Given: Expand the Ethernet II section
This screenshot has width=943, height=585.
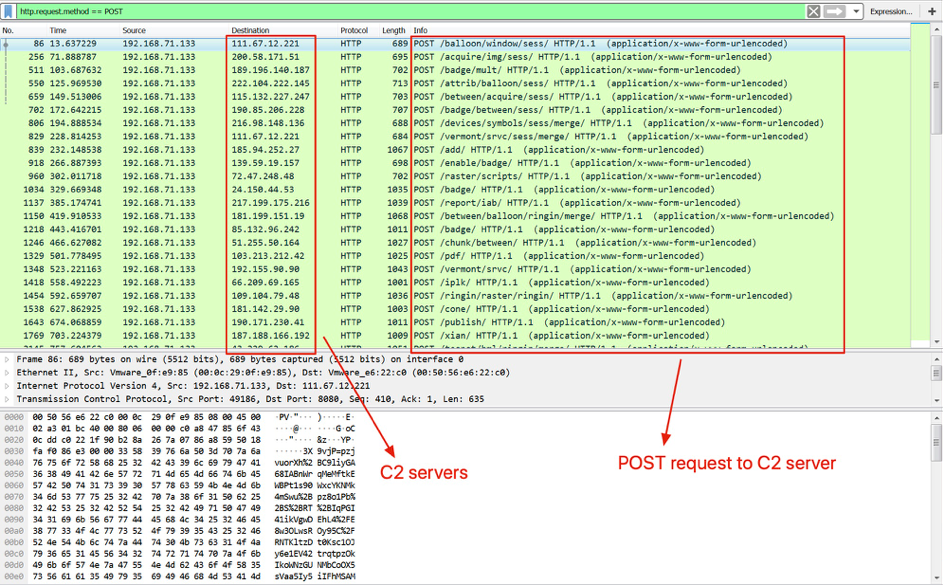Looking at the screenshot, I should 7,372.
